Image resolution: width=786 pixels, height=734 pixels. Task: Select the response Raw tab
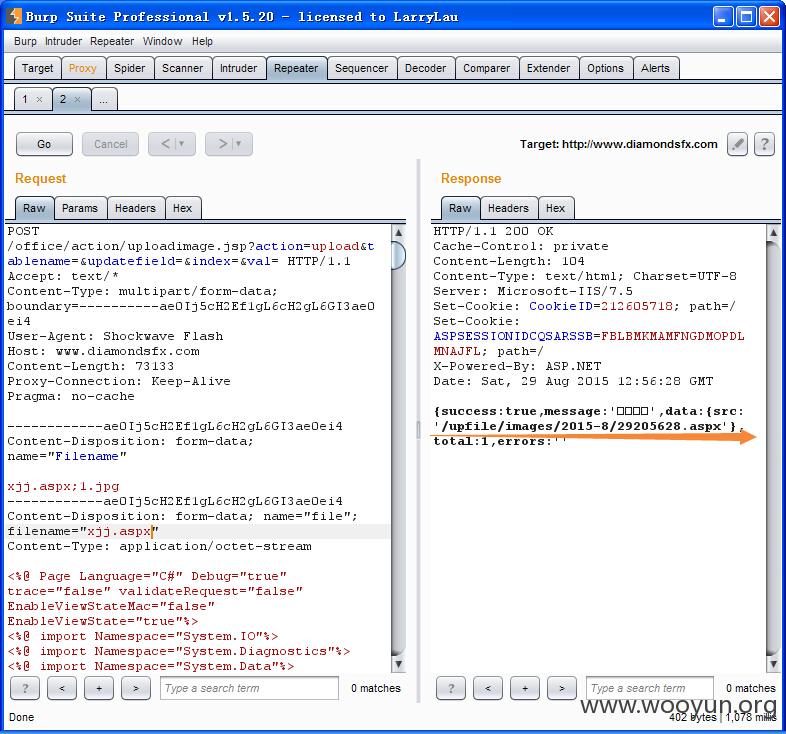[460, 208]
